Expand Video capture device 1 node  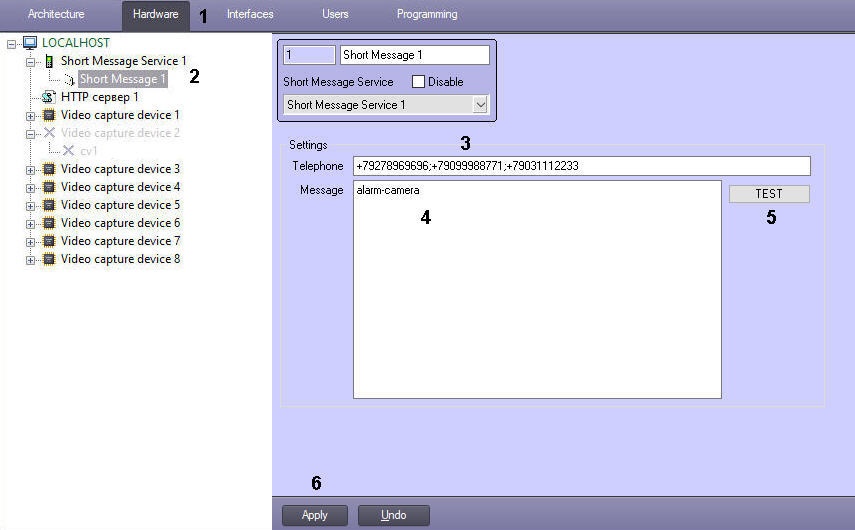pos(31,116)
